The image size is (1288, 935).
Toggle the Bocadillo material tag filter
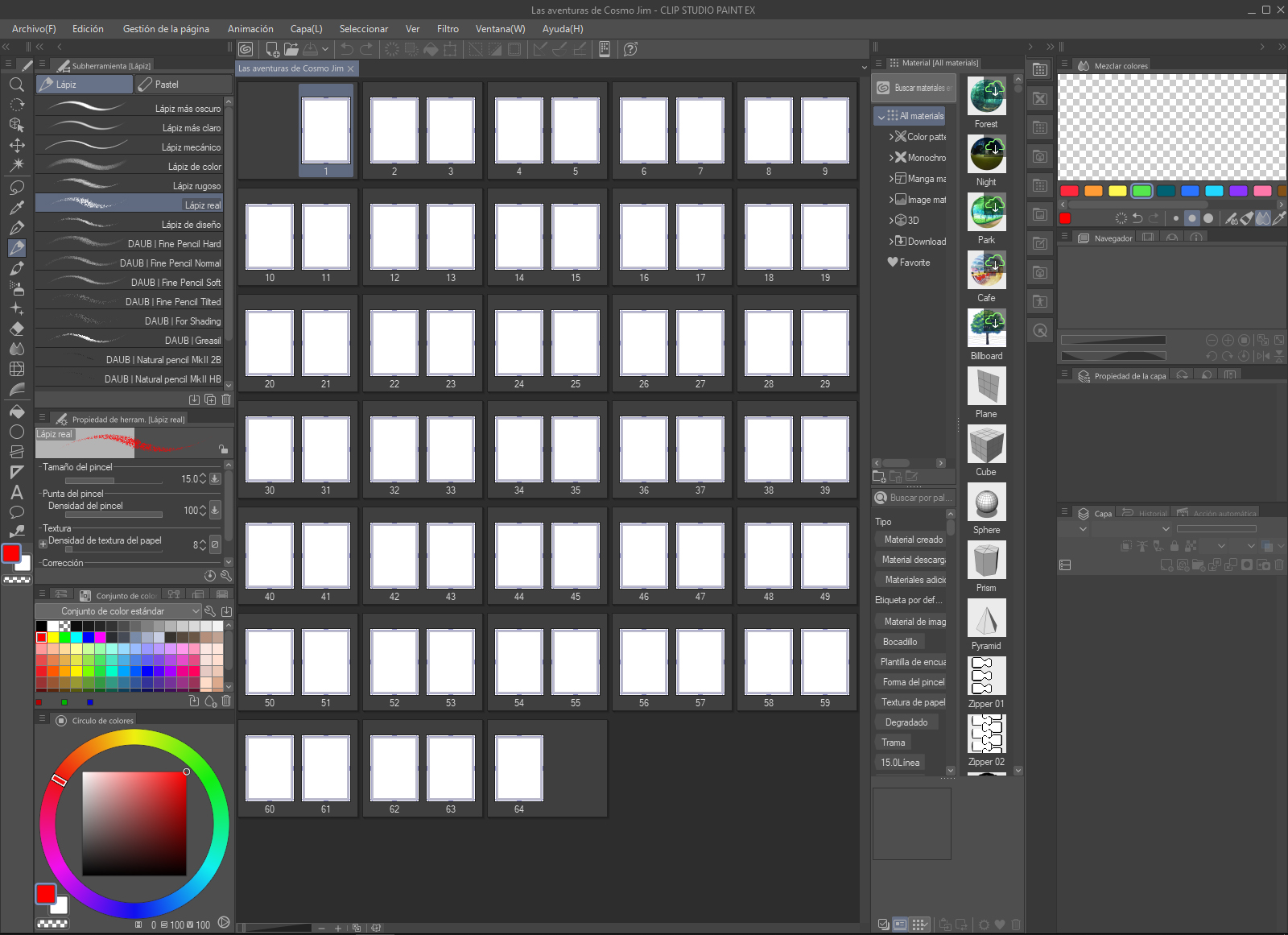(x=899, y=642)
